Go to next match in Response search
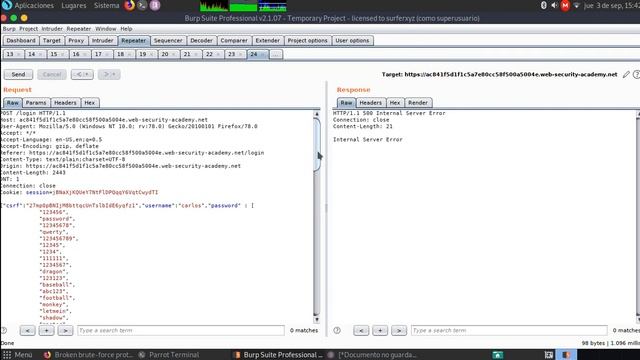The height and width of the screenshot is (360, 640). pos(399,330)
